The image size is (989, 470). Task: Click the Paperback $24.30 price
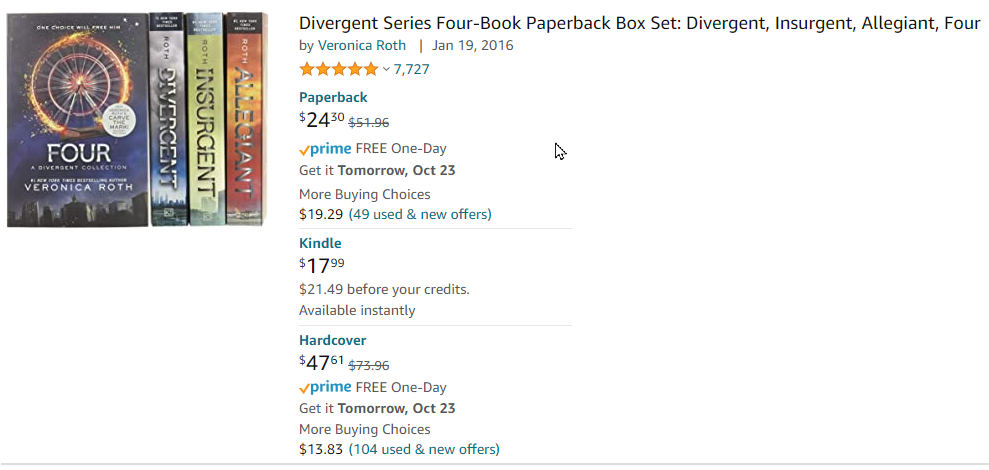pyautogui.click(x=322, y=120)
